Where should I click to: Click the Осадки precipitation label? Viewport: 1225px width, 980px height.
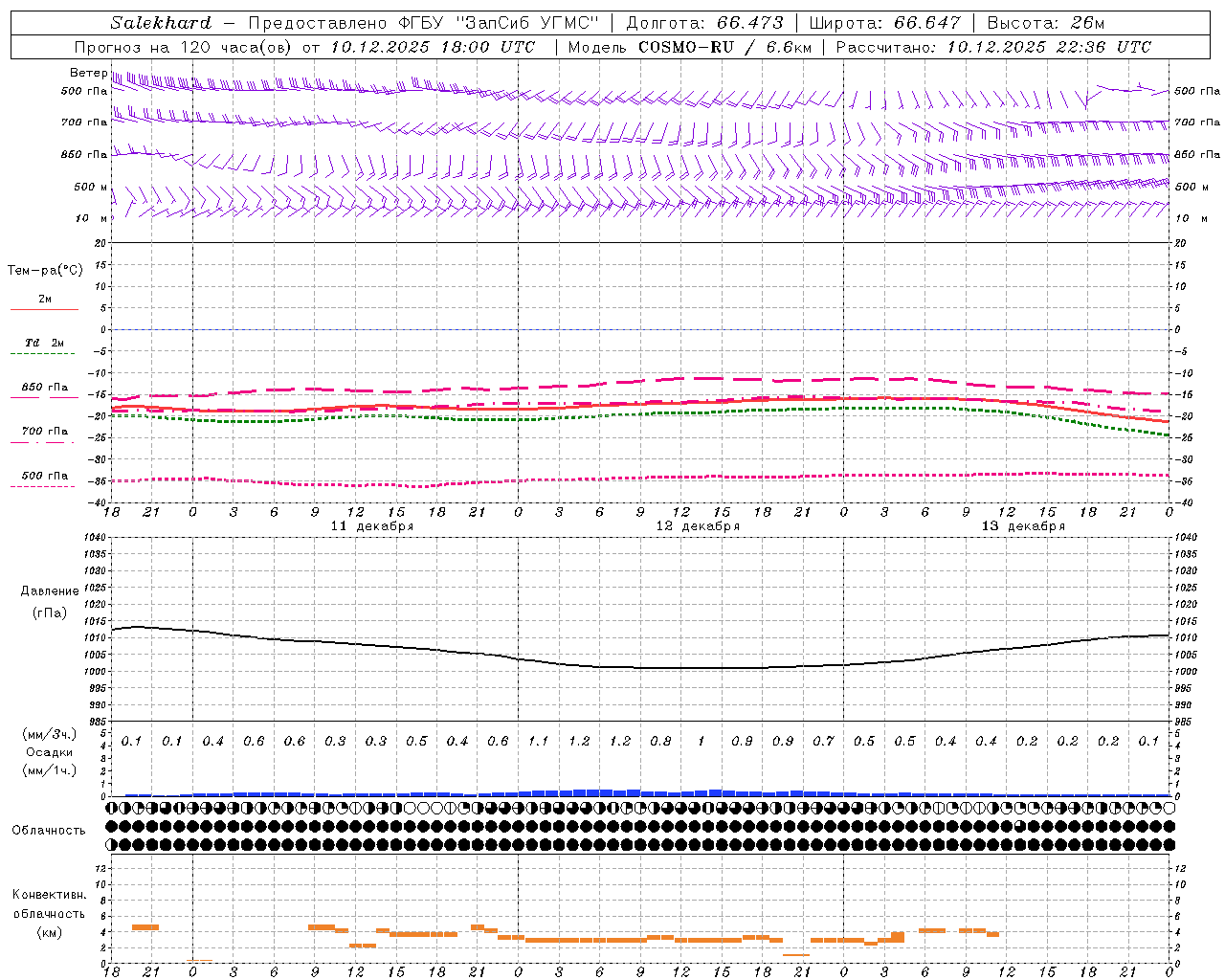pyautogui.click(x=50, y=752)
